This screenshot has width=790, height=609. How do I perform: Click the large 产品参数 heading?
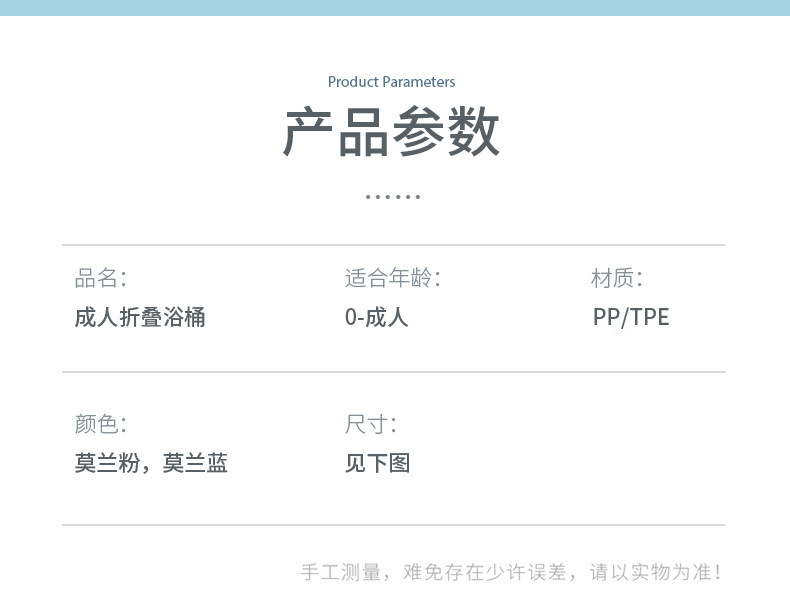[391, 131]
